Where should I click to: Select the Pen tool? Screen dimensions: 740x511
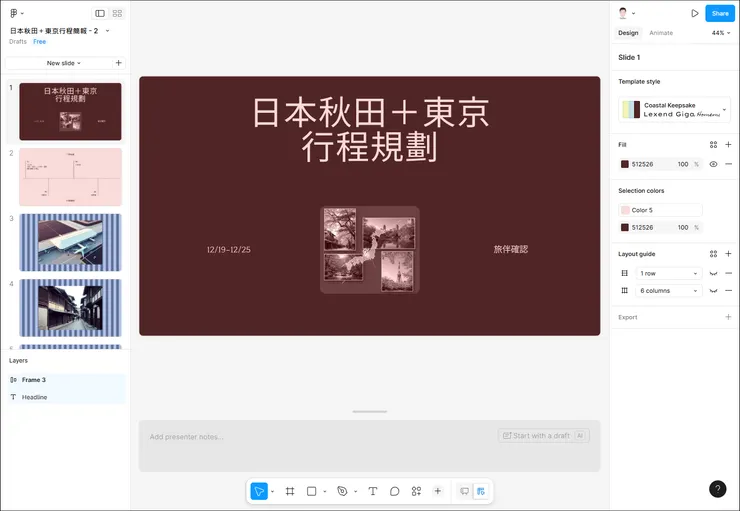(342, 491)
